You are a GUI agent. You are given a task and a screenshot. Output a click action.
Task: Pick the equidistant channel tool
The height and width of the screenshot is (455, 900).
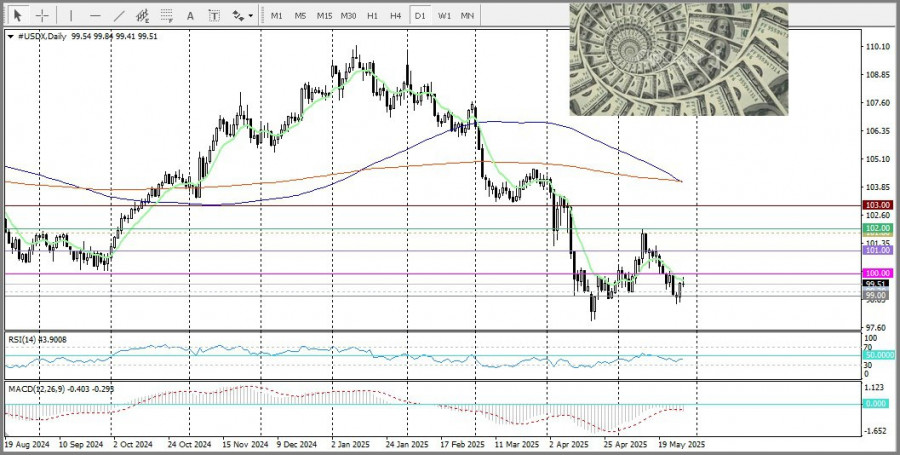click(x=143, y=15)
